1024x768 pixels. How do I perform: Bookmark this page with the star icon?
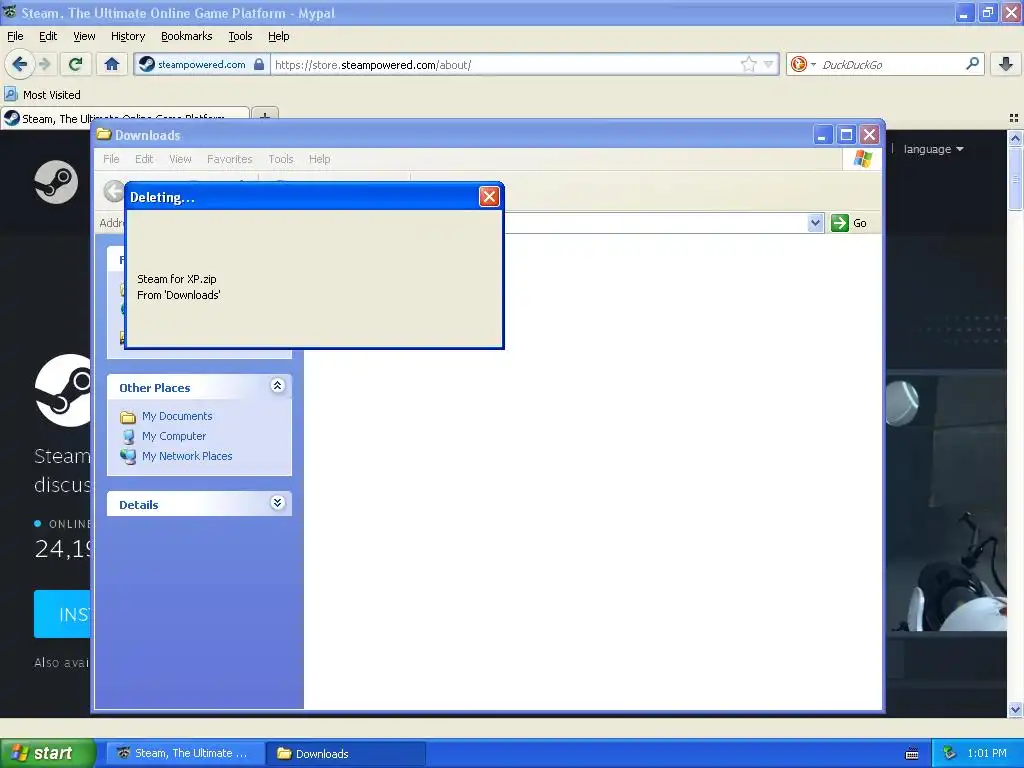[x=748, y=64]
